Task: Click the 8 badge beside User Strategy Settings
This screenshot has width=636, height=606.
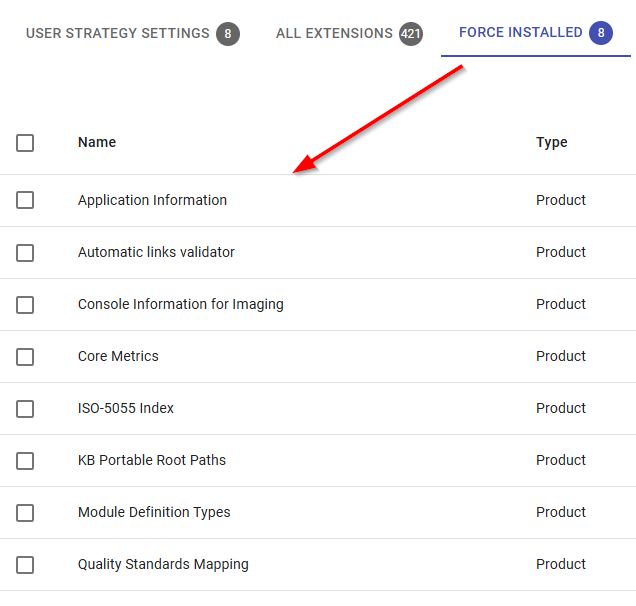Action: point(228,33)
